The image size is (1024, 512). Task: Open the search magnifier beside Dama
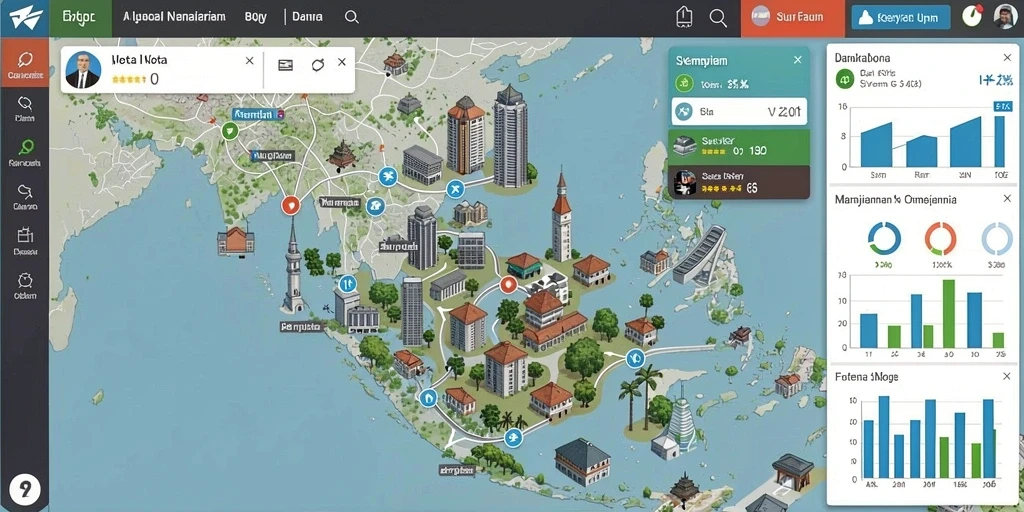coord(351,18)
